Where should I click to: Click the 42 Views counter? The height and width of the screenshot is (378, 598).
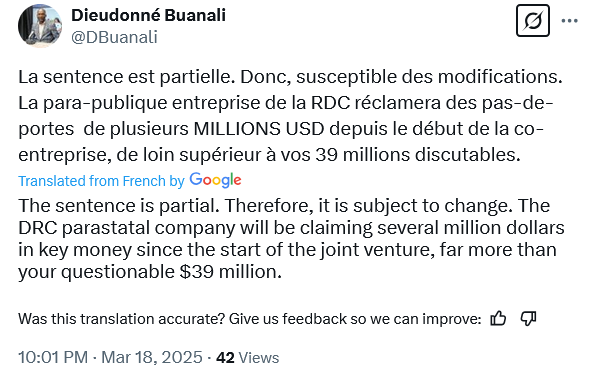point(248,358)
